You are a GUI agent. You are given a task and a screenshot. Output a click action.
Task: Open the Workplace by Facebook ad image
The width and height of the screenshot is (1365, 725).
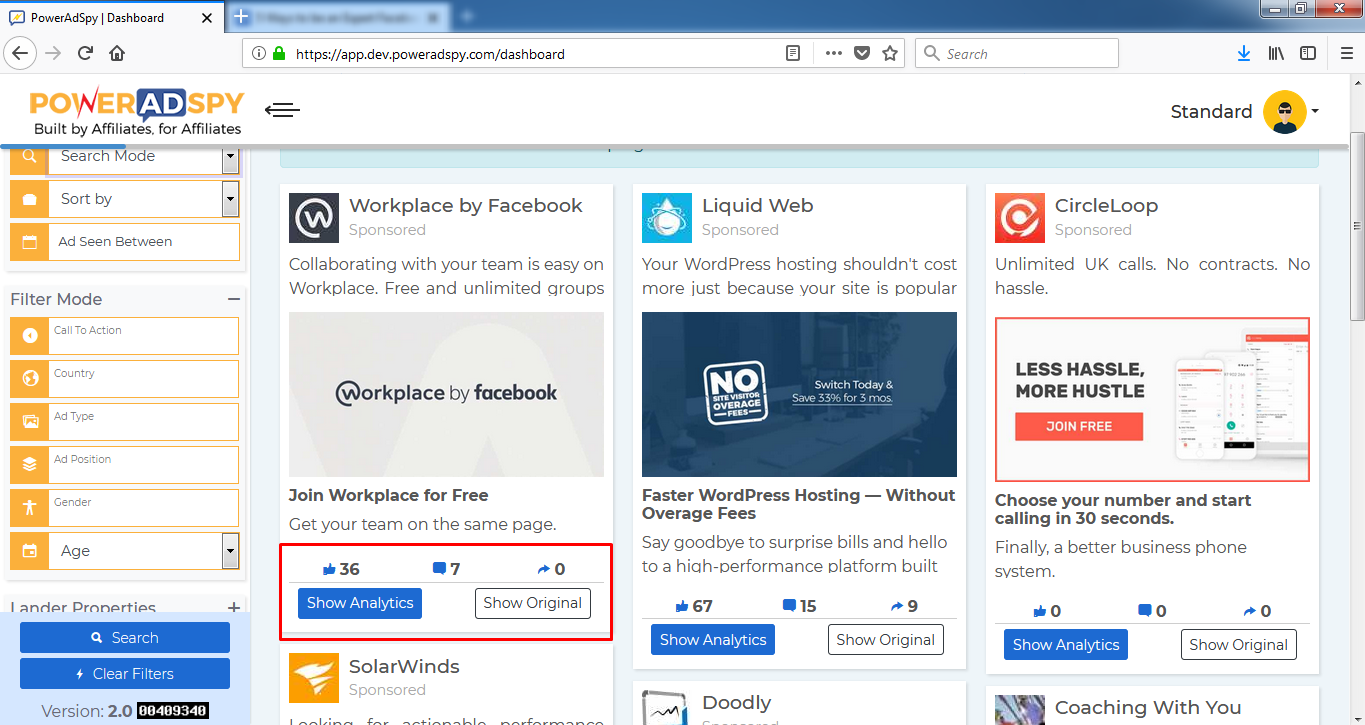click(446, 394)
